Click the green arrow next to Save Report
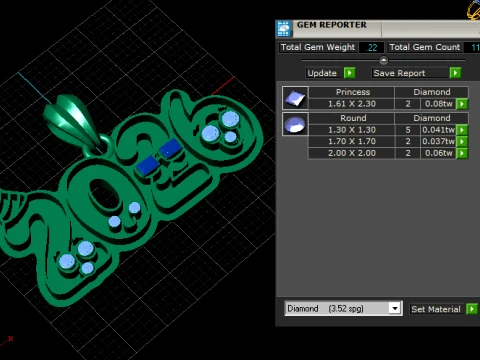This screenshot has width=480, height=360. pos(455,73)
